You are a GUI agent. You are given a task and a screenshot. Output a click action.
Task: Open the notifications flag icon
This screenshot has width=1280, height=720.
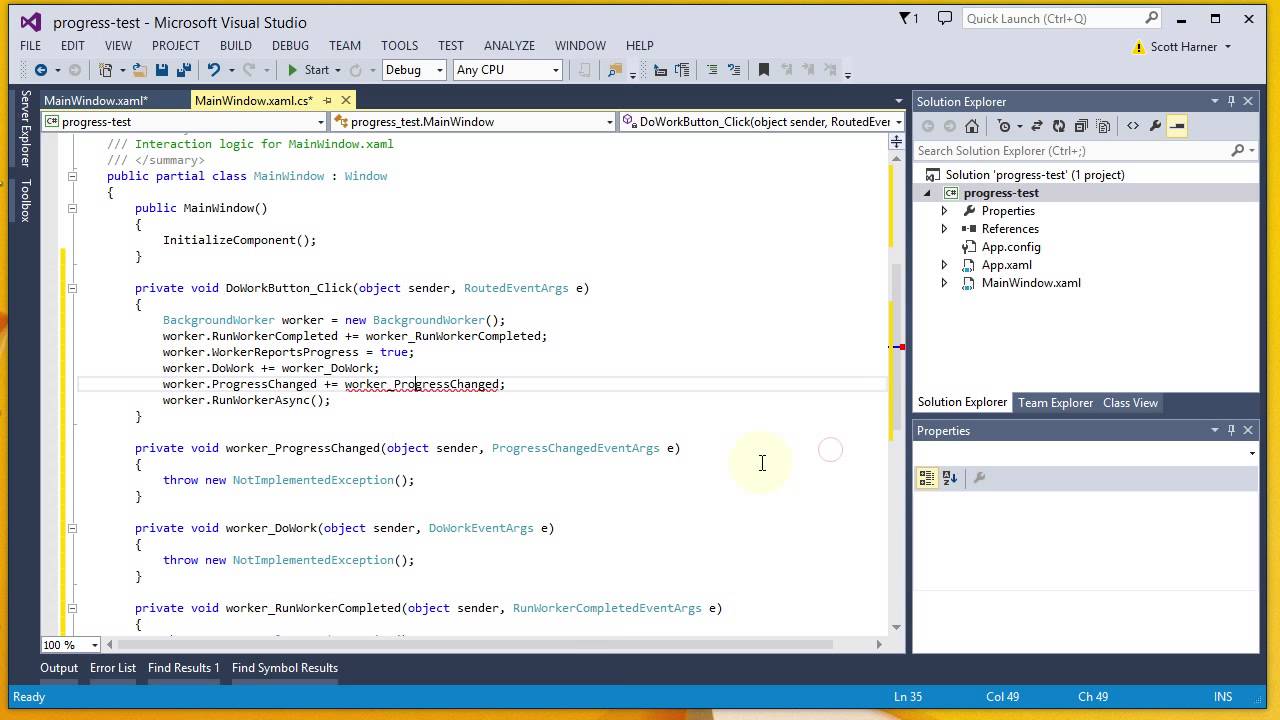908,18
